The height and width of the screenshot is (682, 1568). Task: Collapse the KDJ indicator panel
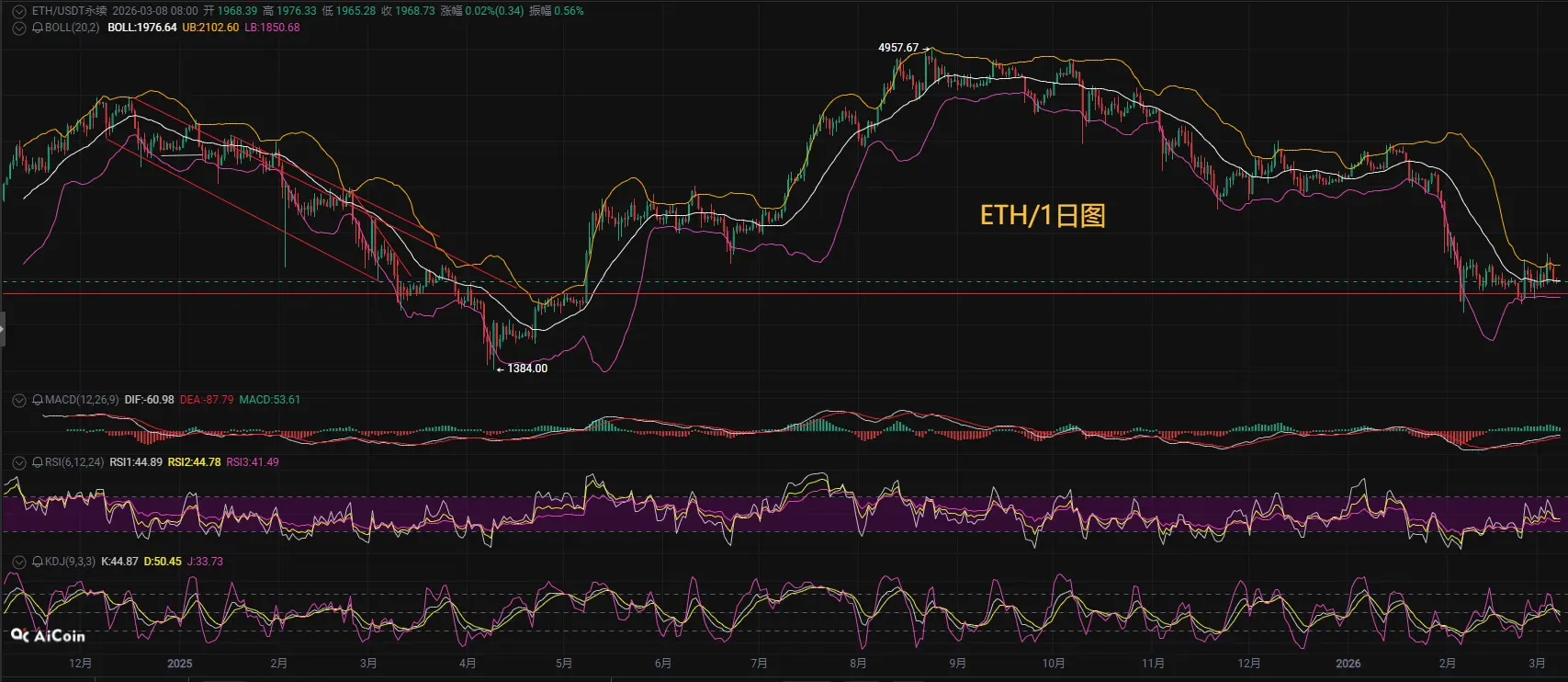(18, 562)
